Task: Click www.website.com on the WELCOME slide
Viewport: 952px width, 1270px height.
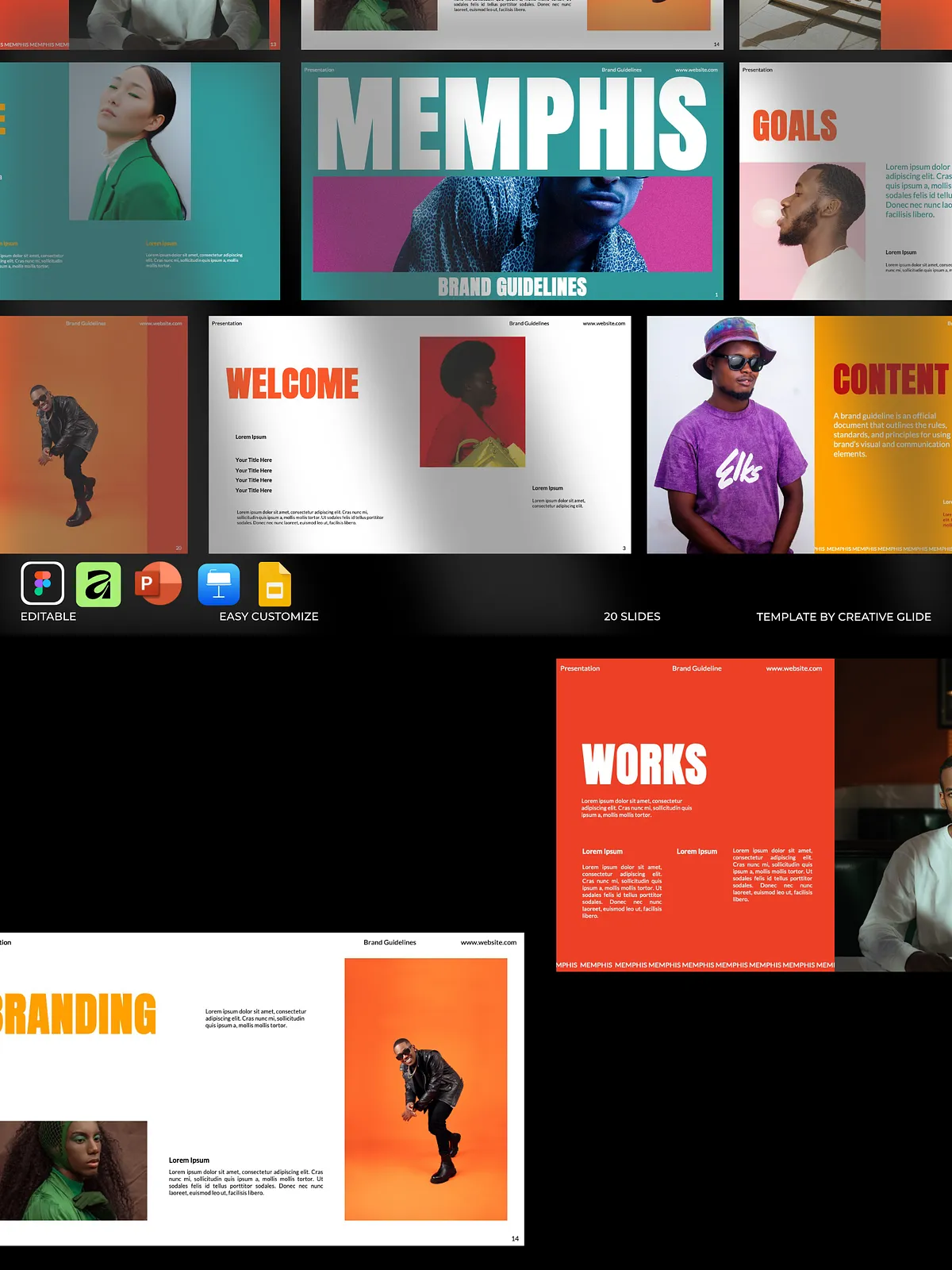Action: click(x=604, y=324)
